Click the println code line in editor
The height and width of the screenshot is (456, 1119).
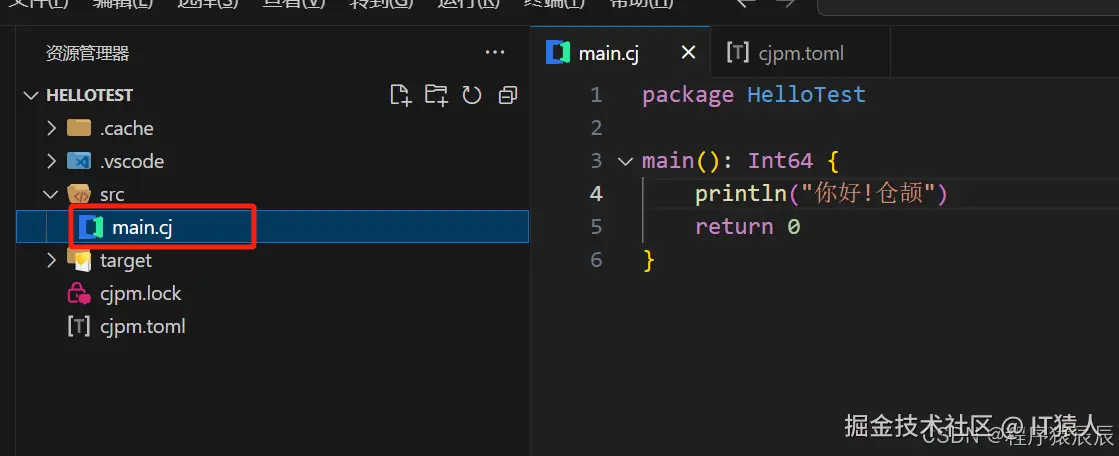tap(820, 194)
